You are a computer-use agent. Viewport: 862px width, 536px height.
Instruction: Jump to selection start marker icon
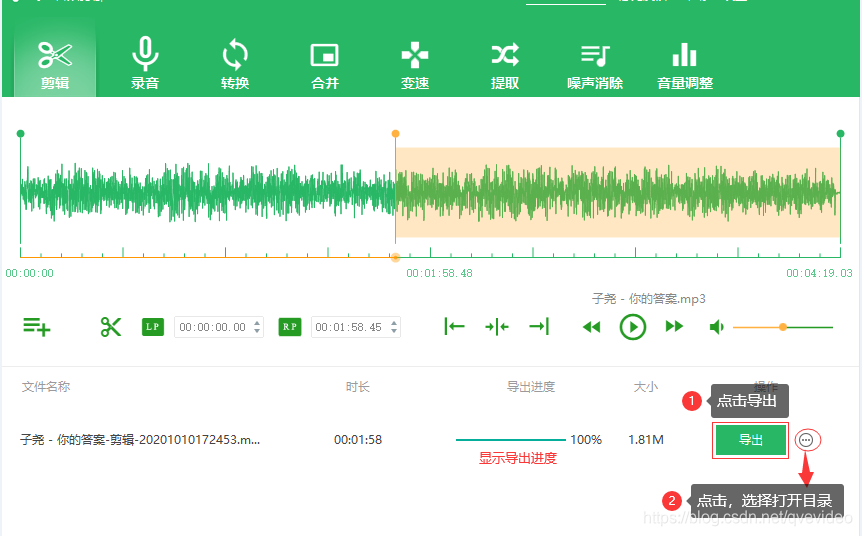point(454,327)
